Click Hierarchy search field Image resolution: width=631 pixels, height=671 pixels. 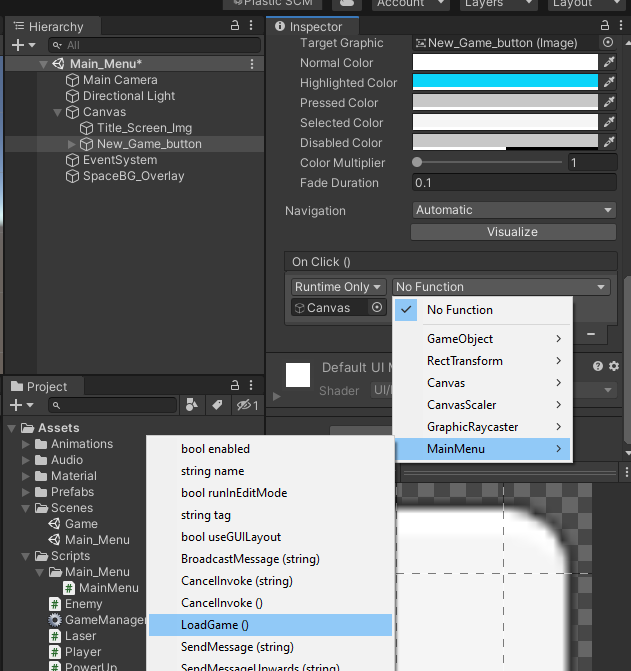154,45
